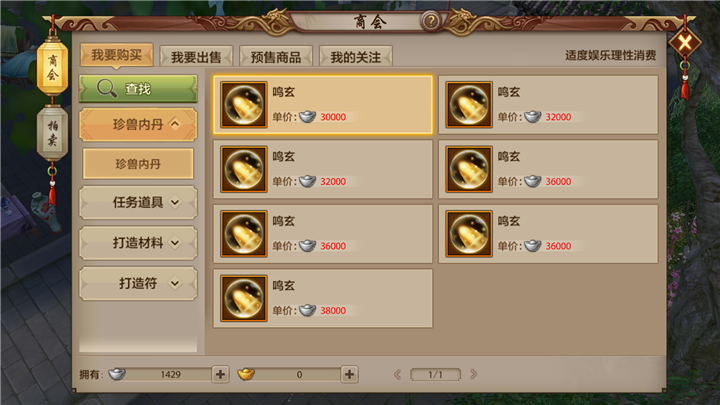Close the 商会 window with X

685,43
